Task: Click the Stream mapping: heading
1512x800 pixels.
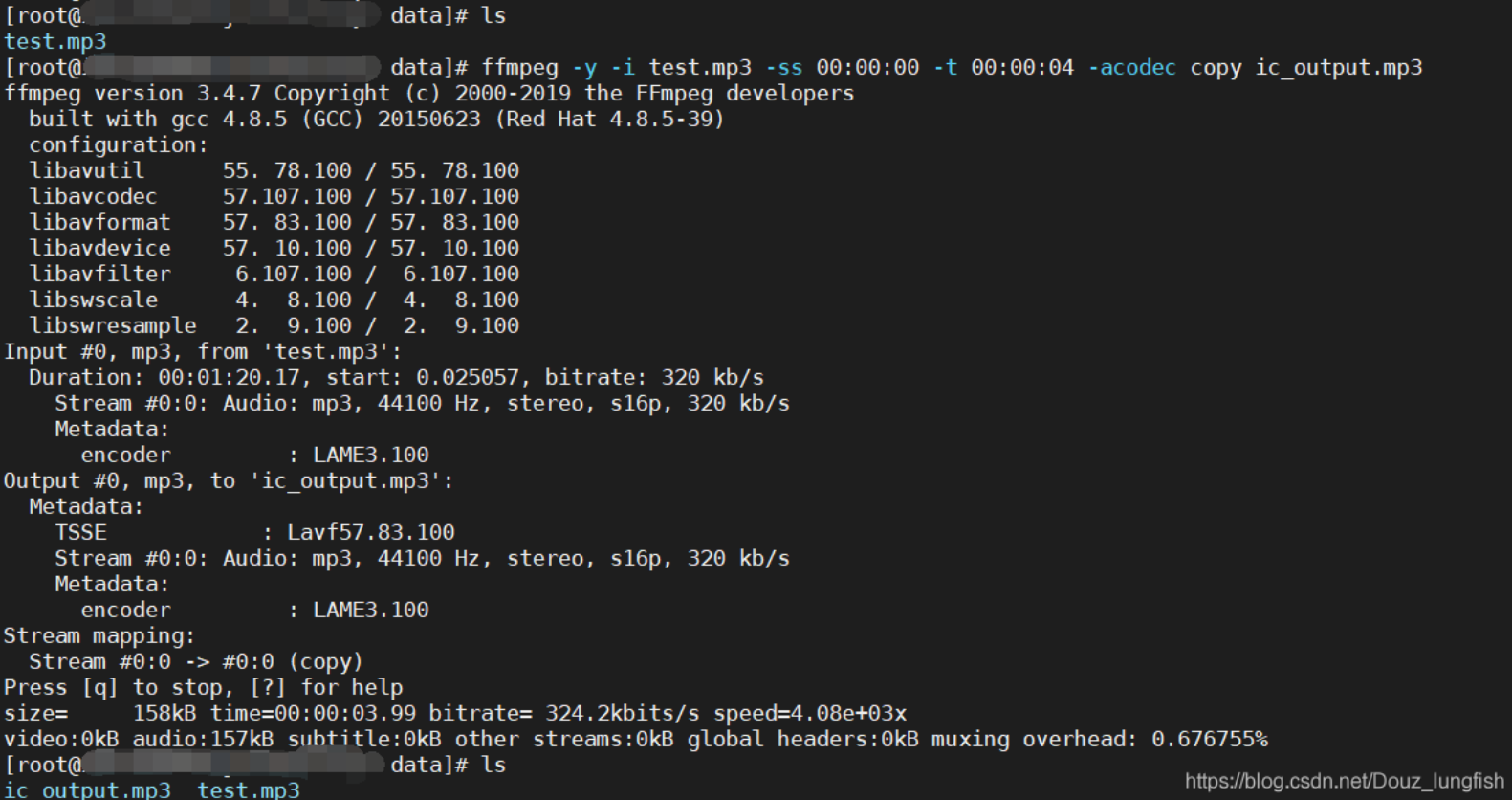Action: click(99, 636)
